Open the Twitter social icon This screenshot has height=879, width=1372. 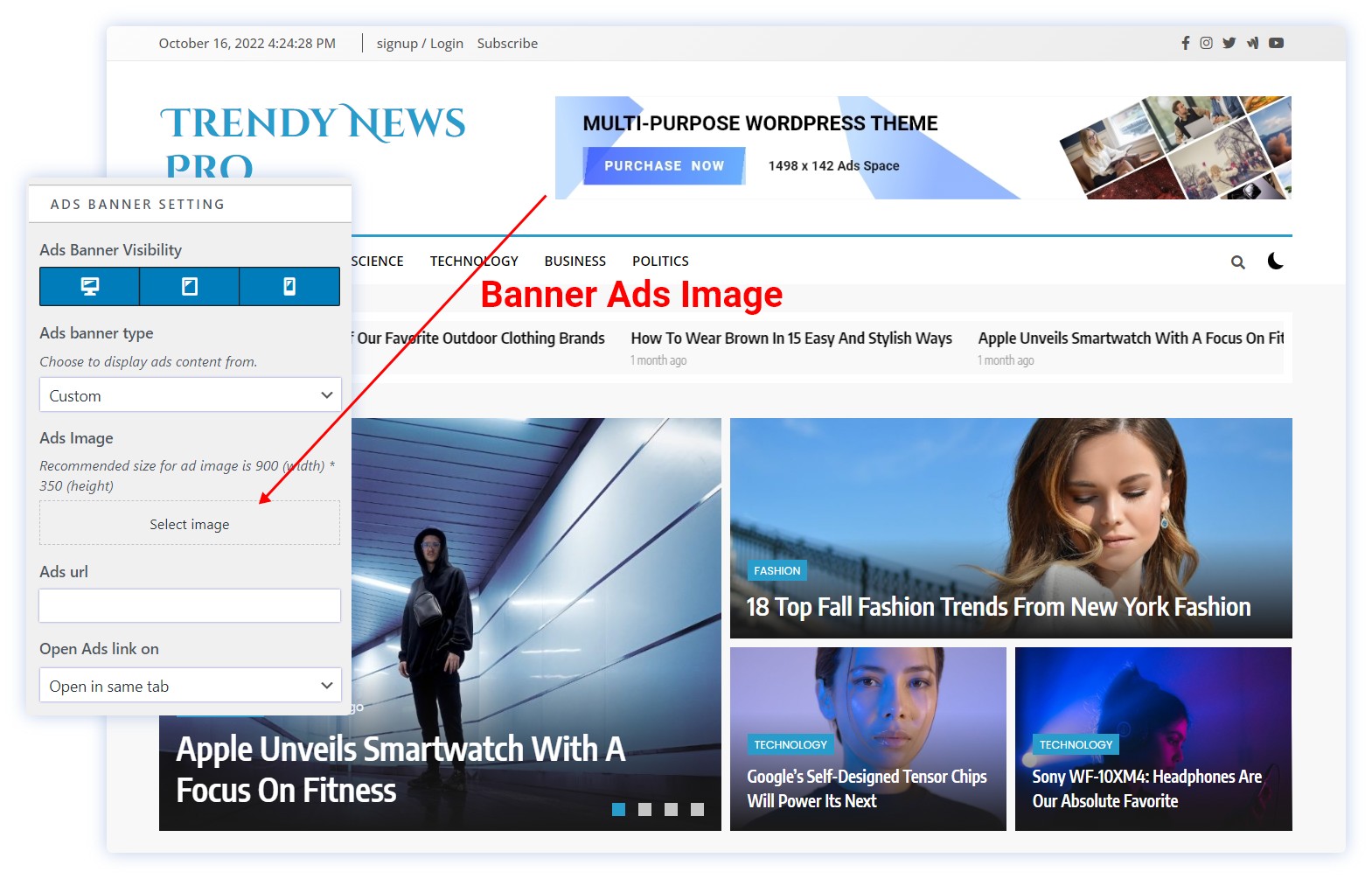click(x=1229, y=43)
